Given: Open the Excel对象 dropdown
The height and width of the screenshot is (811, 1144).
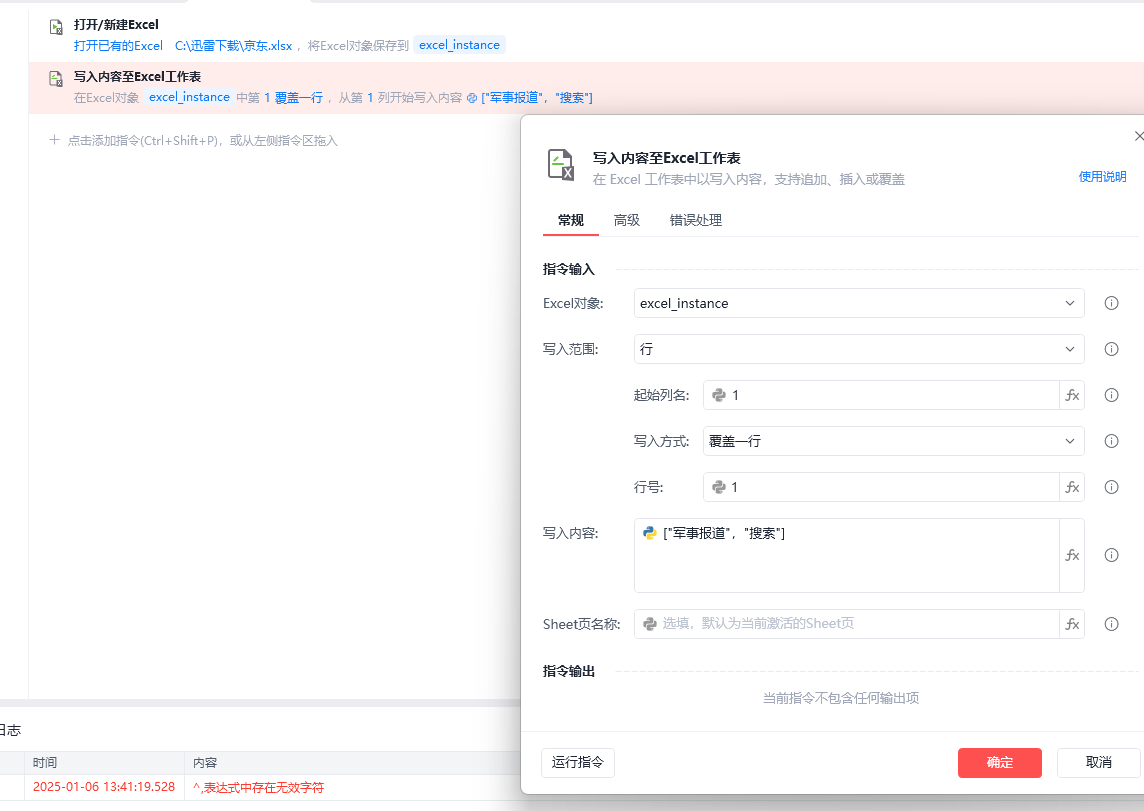Looking at the screenshot, I should (x=858, y=303).
